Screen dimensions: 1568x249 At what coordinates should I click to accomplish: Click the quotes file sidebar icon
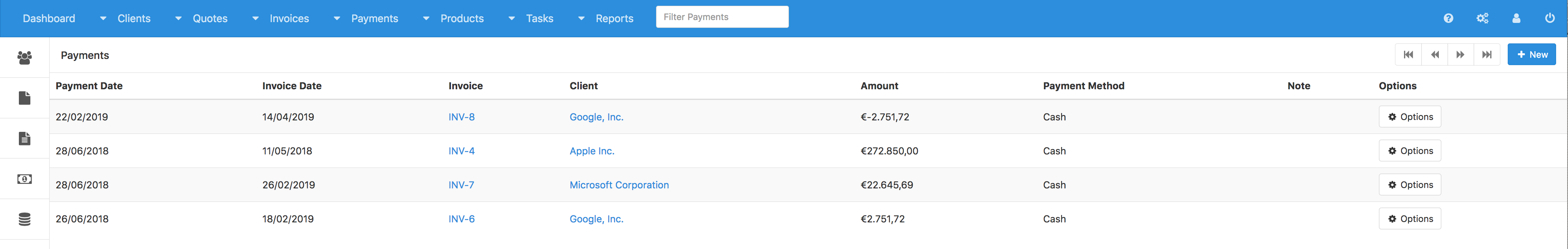point(24,98)
